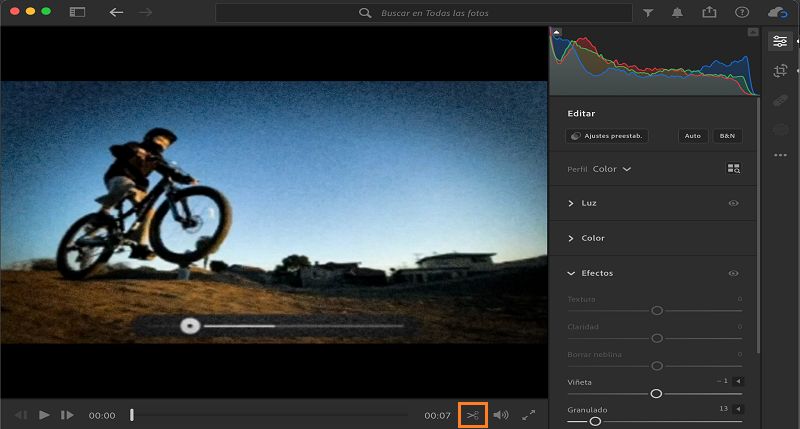Enter fullscreen with expand arrows icon
The image size is (800, 429).
click(529, 415)
